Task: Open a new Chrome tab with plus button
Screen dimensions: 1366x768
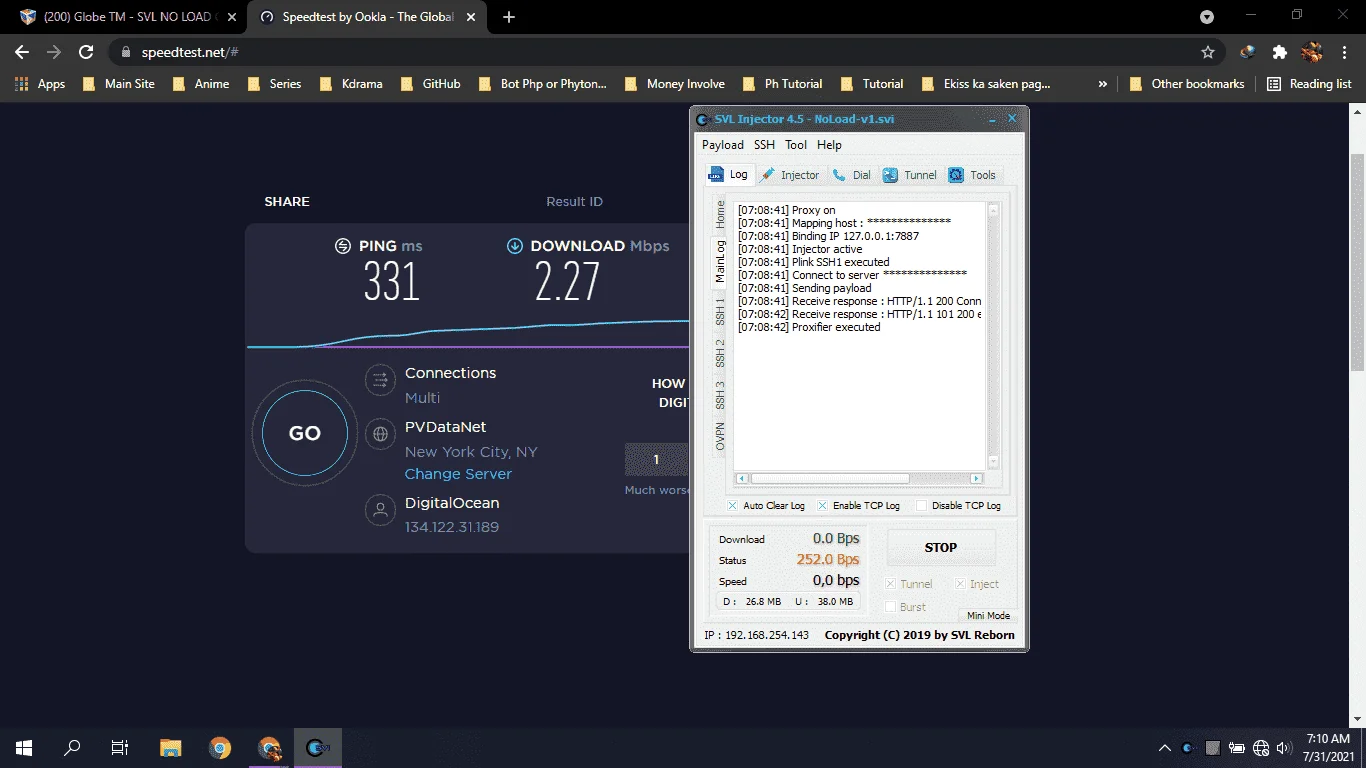Action: [509, 17]
